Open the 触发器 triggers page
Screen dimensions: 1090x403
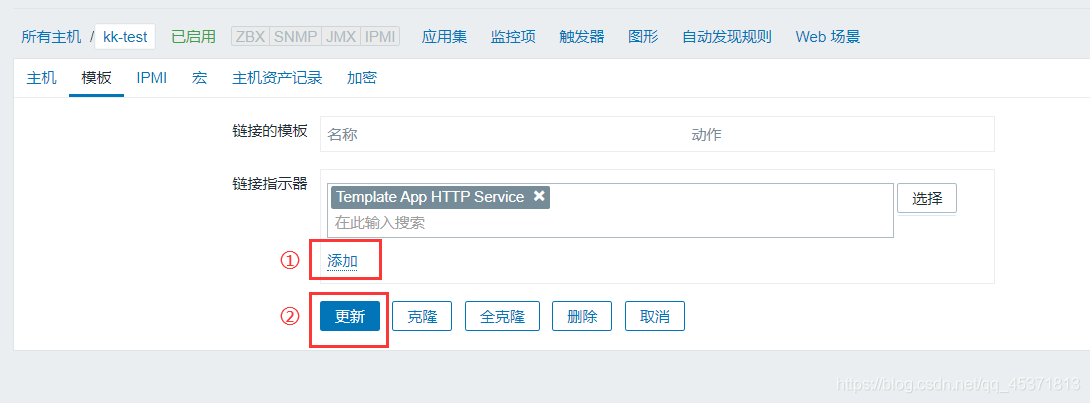[x=582, y=37]
